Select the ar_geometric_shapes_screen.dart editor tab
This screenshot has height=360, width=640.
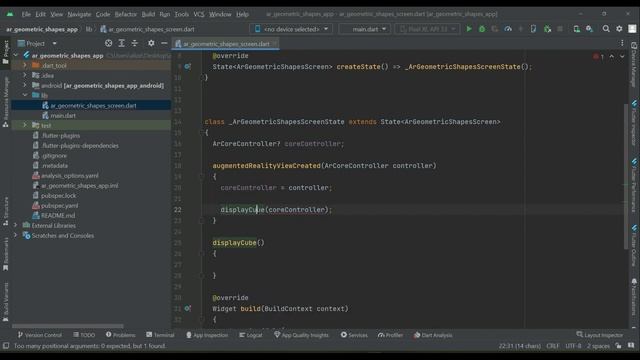[x=226, y=43]
